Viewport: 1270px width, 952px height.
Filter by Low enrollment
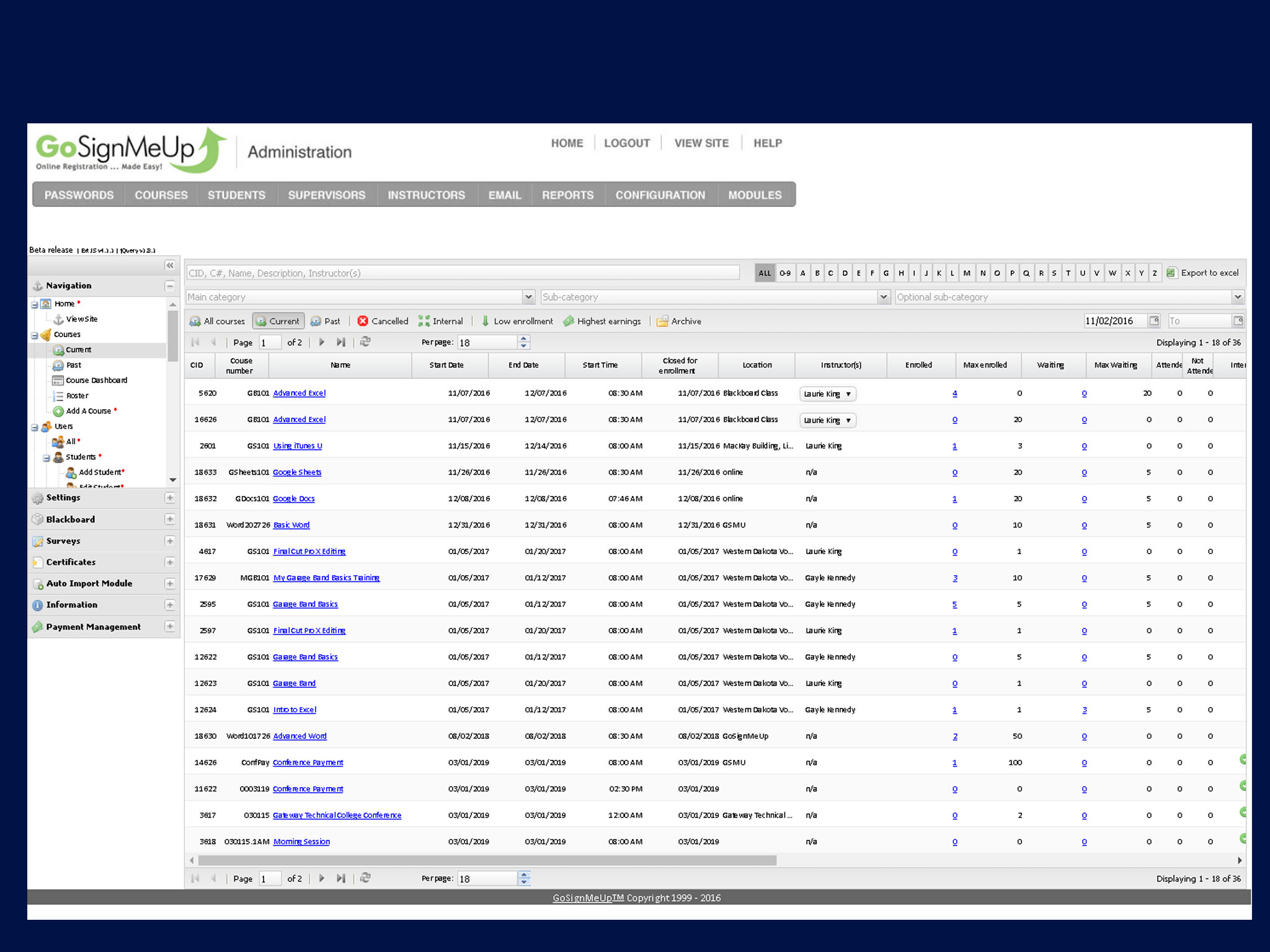pos(517,321)
